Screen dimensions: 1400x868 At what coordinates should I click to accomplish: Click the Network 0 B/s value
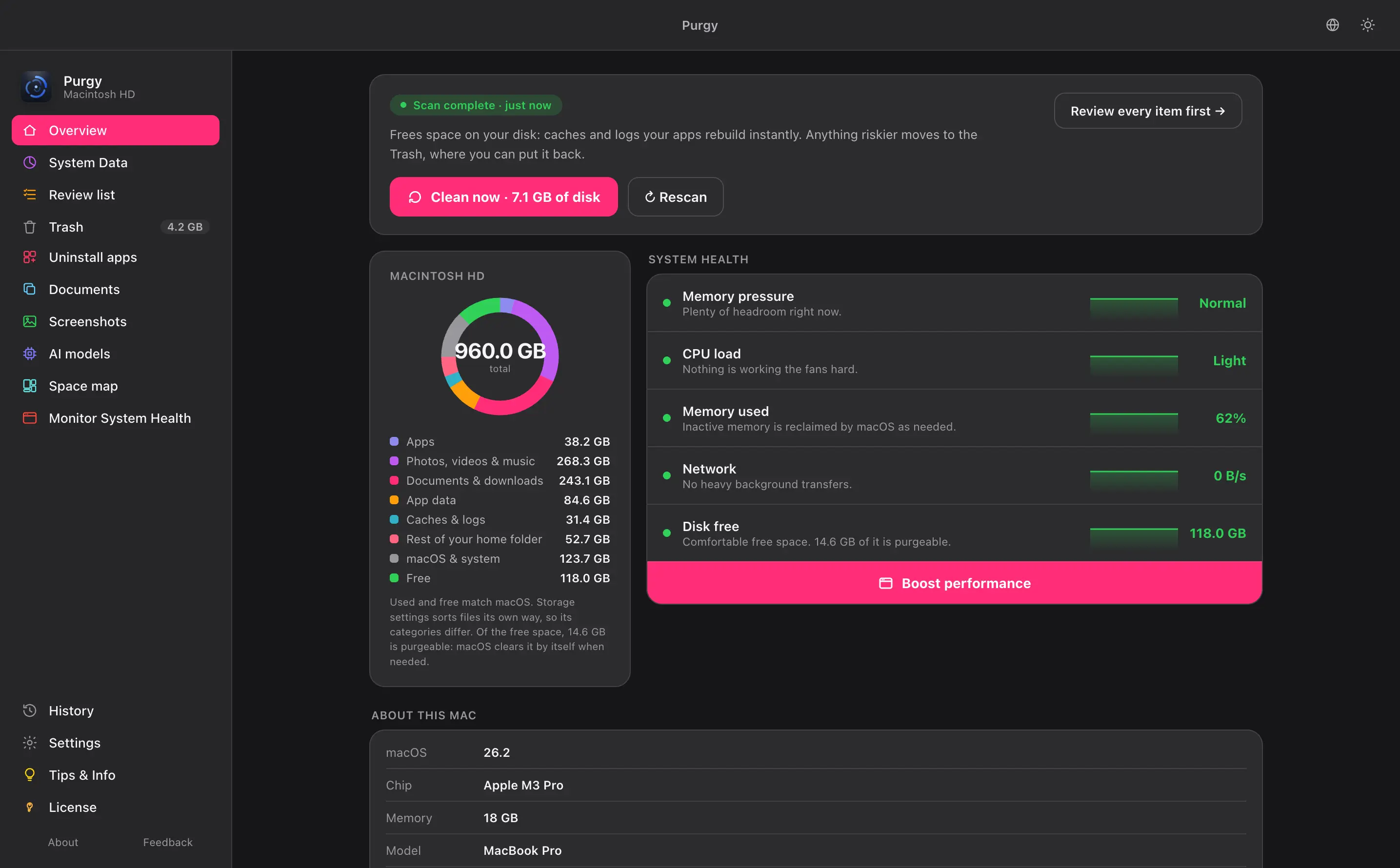(x=1229, y=475)
